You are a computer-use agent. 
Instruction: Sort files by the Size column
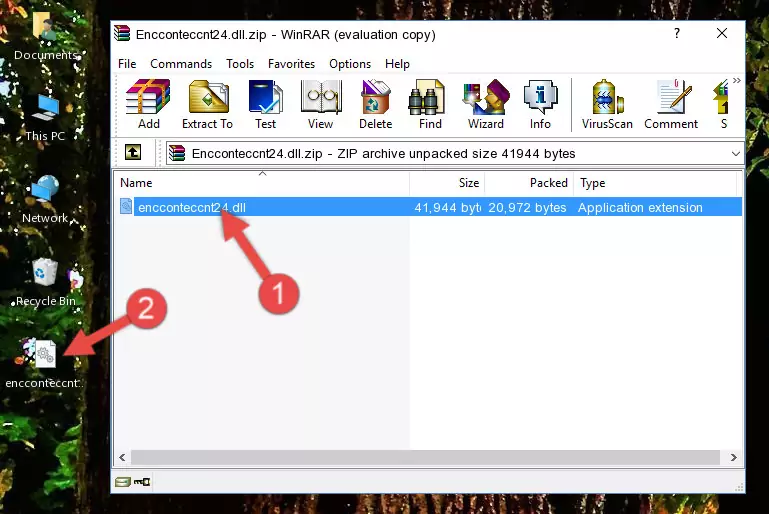(447, 182)
